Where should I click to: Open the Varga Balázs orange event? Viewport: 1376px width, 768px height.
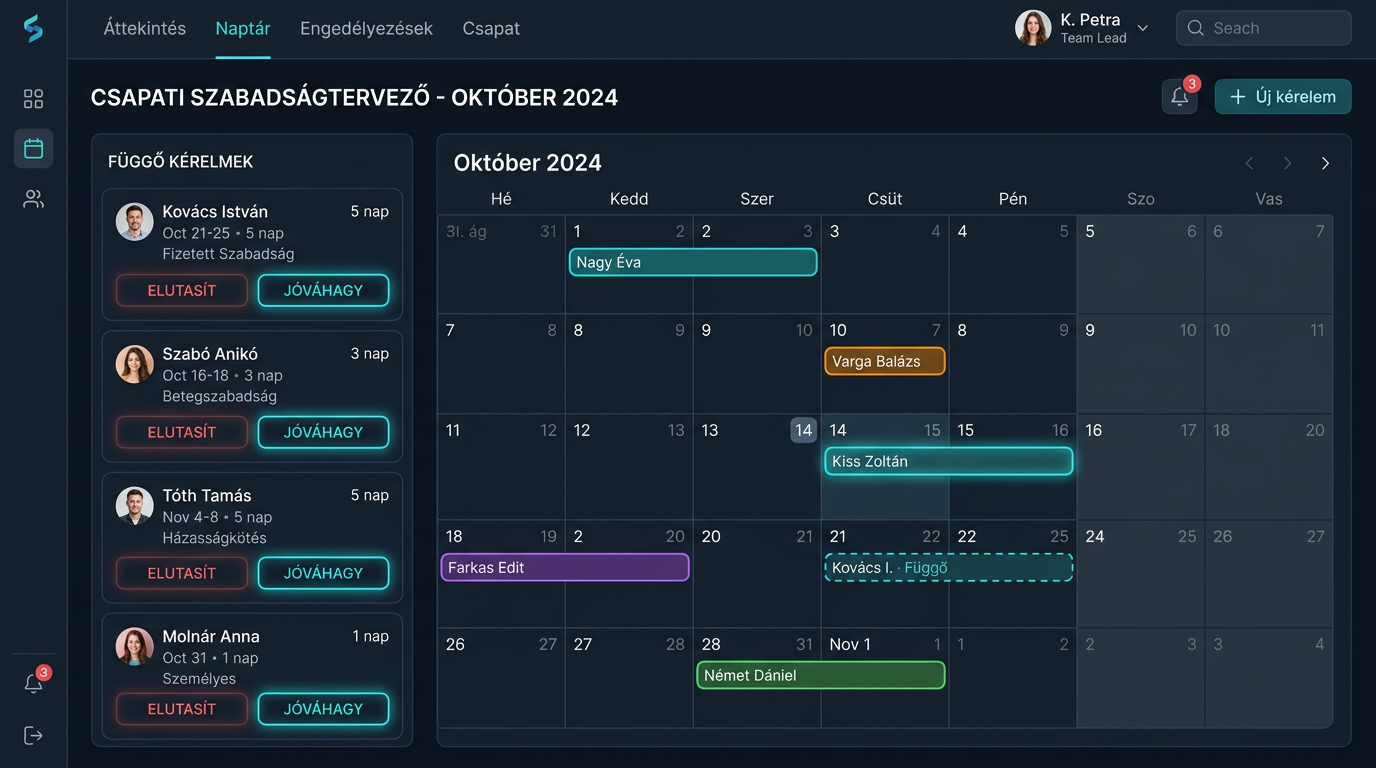tap(885, 361)
